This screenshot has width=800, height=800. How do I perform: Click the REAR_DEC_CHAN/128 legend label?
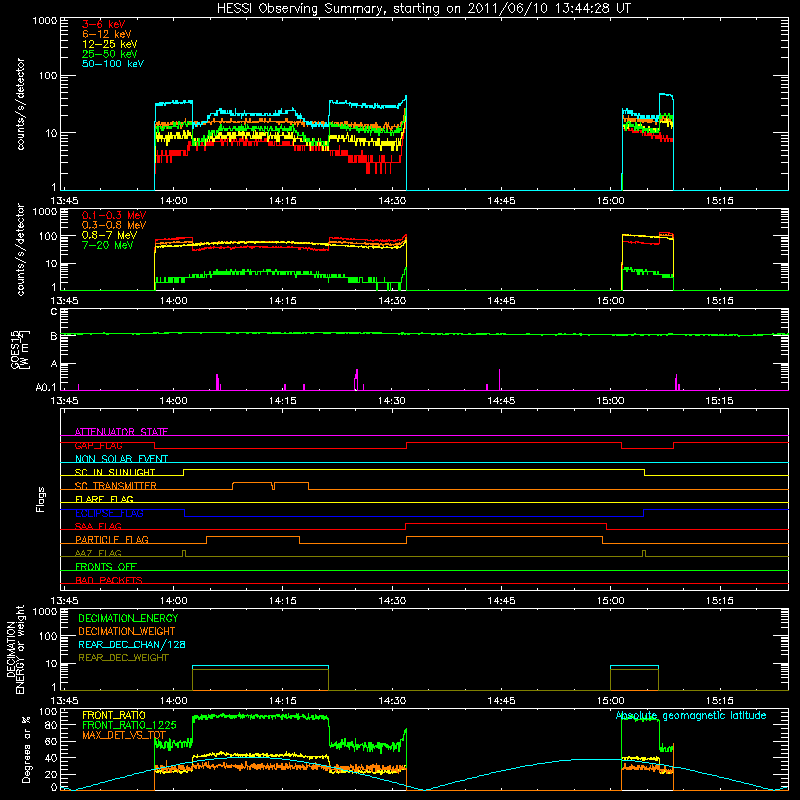(x=132, y=644)
